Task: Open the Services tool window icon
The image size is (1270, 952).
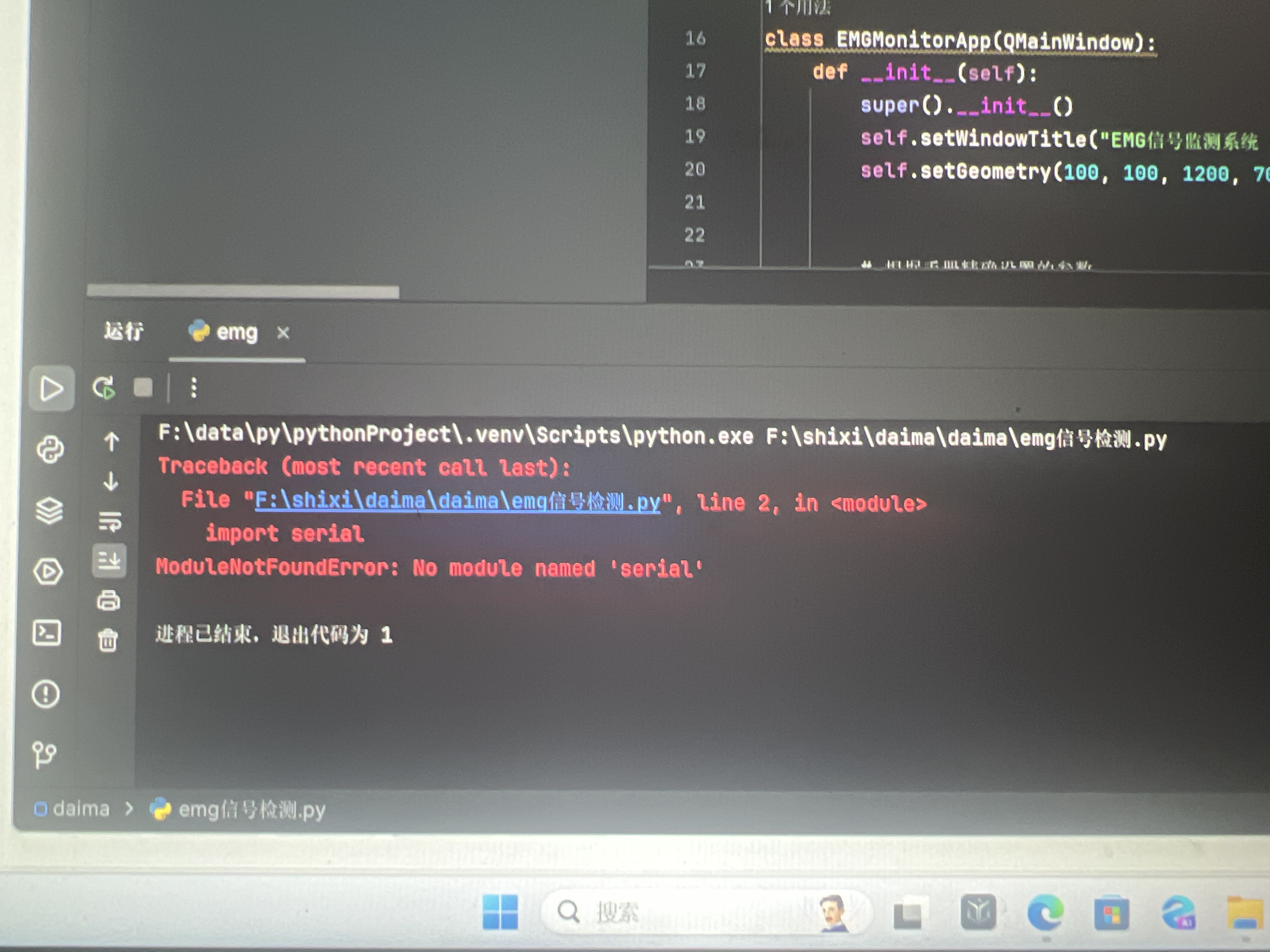Action: pyautogui.click(x=48, y=571)
